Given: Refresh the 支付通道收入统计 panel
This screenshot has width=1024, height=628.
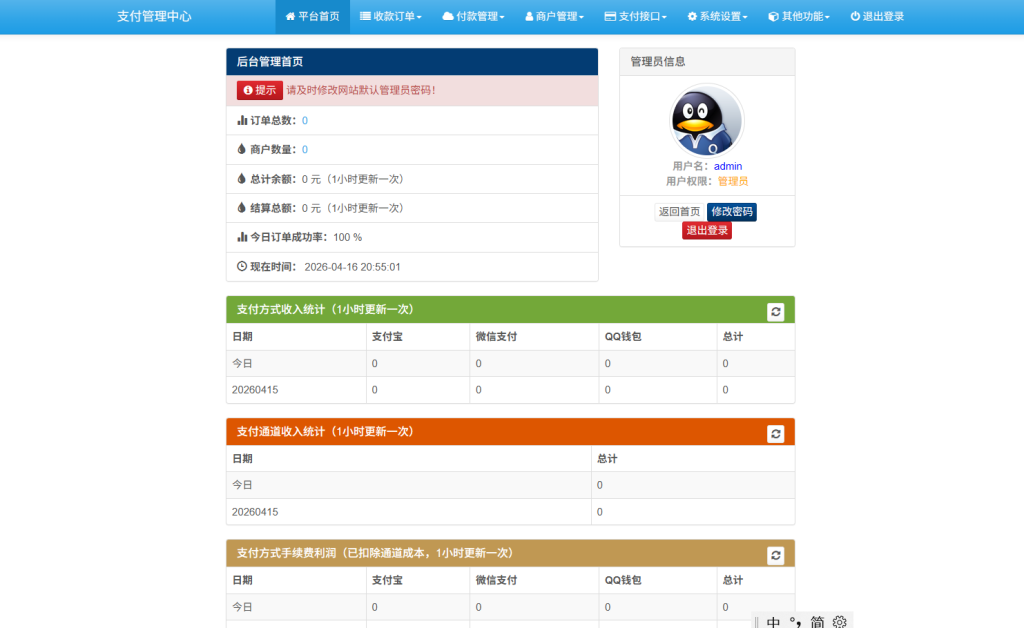Looking at the screenshot, I should click(775, 432).
